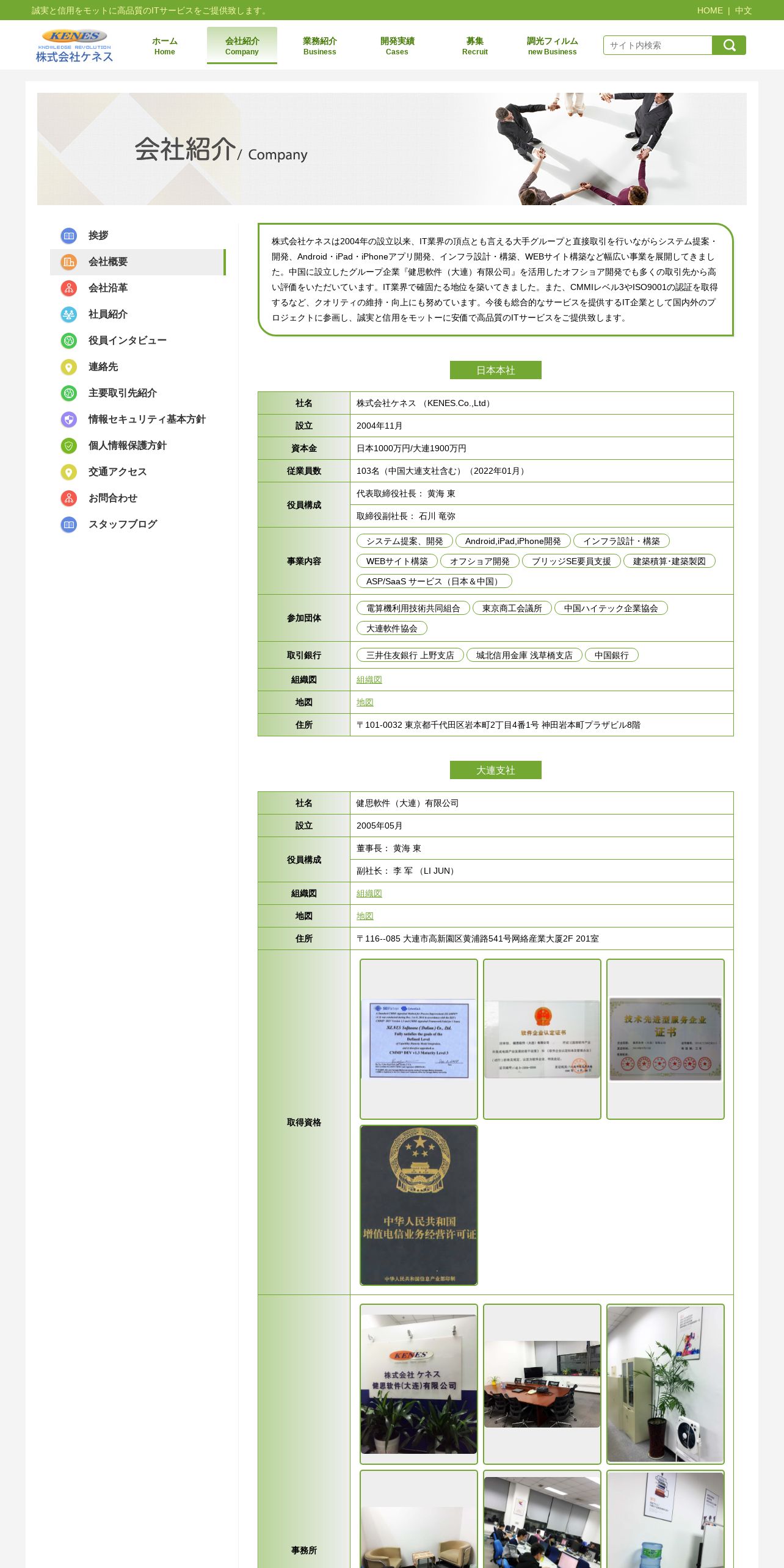Click the 日本本社 section heading

496,370
